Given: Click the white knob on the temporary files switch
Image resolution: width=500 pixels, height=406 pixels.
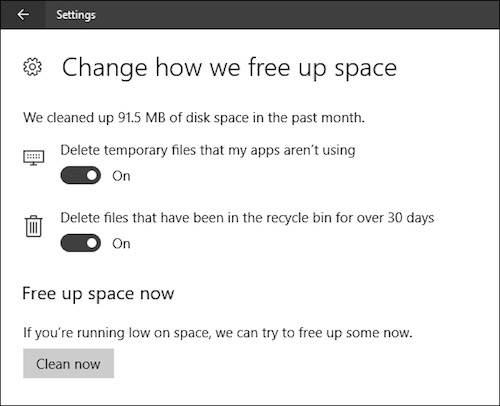Looking at the screenshot, I should [92, 175].
